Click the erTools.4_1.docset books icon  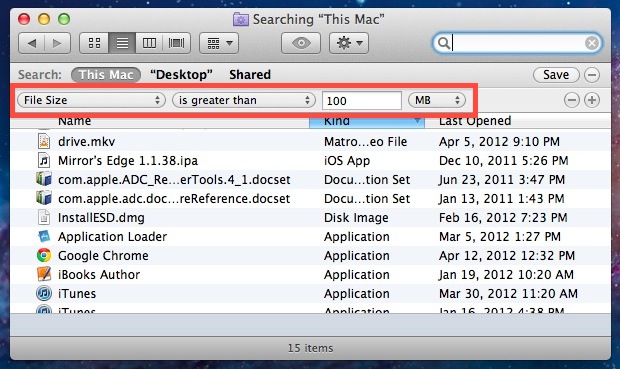point(44,179)
